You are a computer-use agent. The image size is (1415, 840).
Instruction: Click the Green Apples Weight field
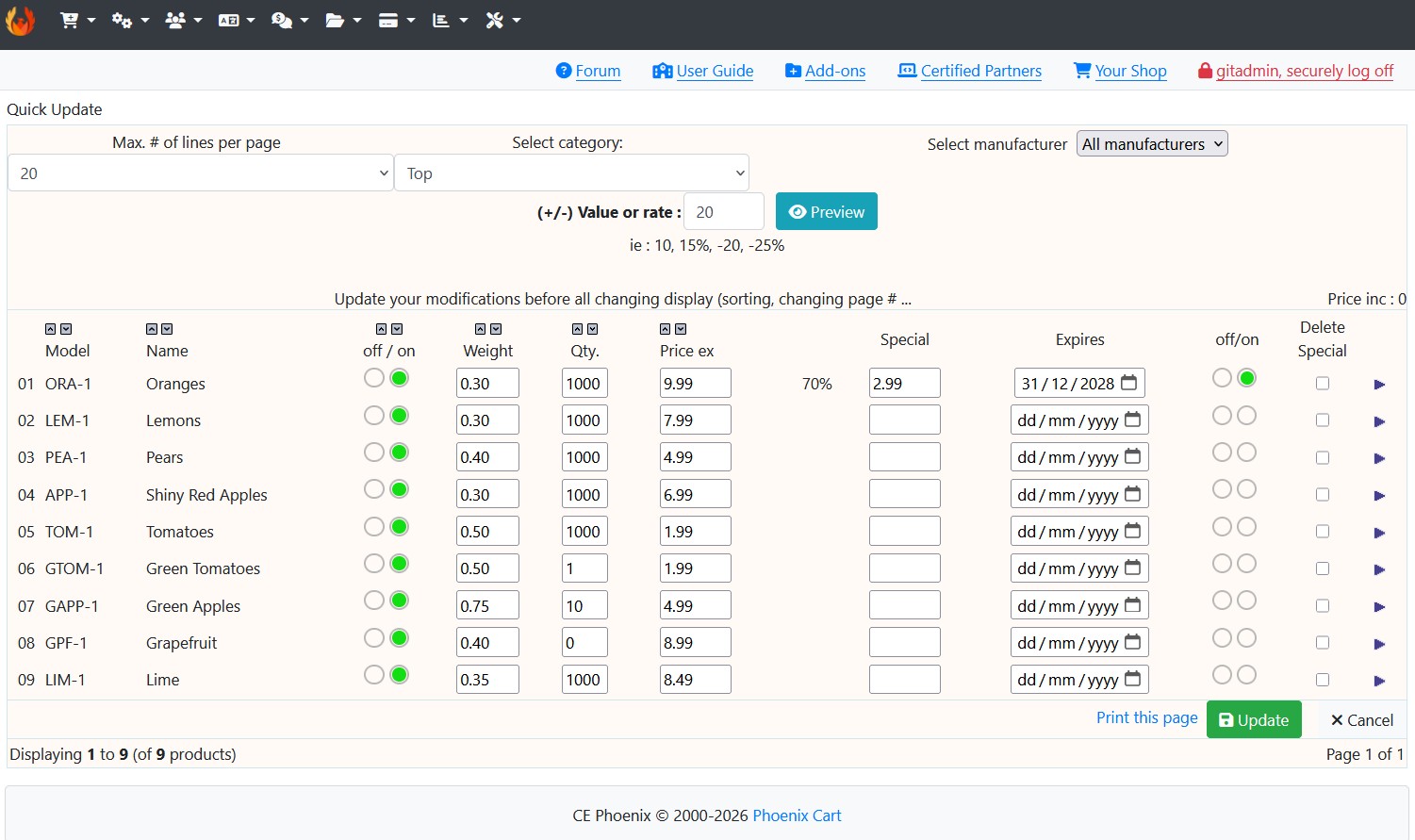pos(487,606)
